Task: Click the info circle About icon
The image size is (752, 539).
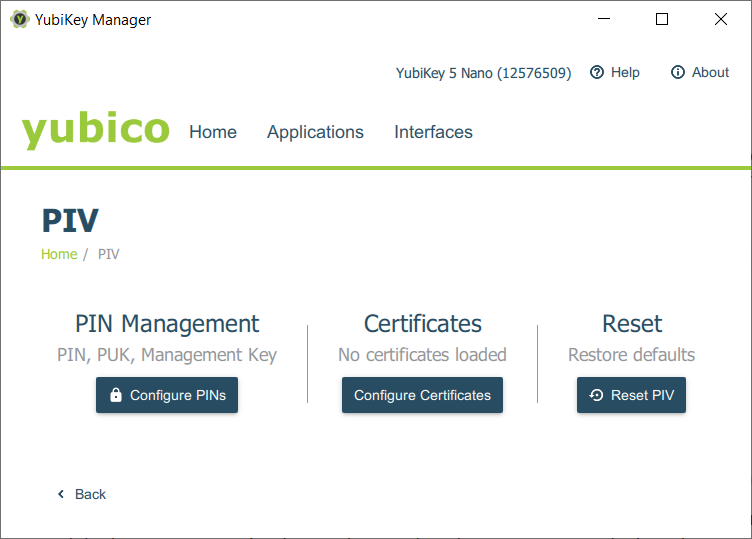Action: click(678, 72)
